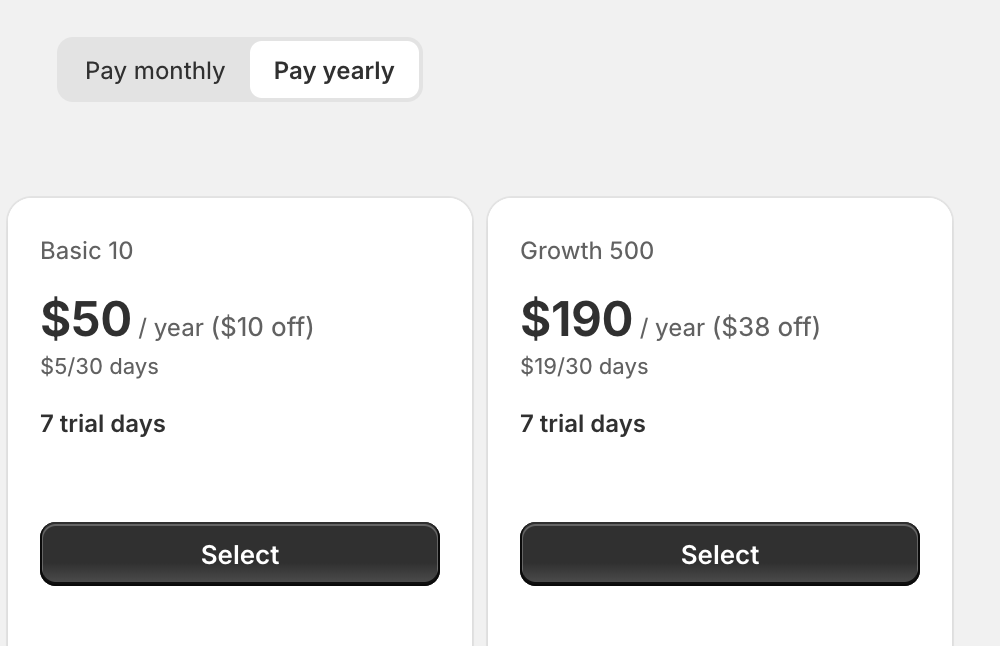This screenshot has height=646, width=1000.
Task: Click empty space below Growth 500 Select button
Action: (720, 618)
